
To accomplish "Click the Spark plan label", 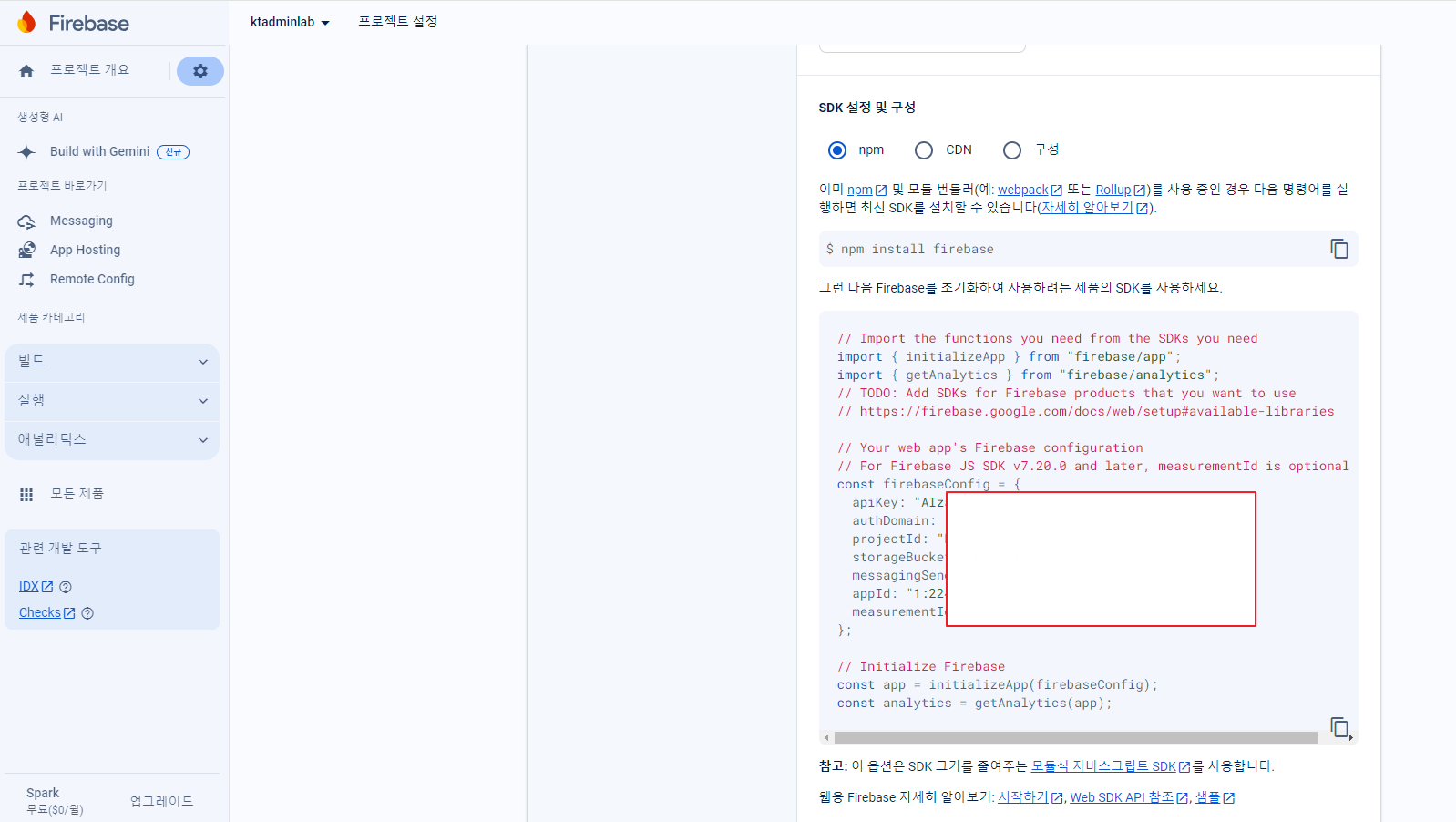I will 43,793.
